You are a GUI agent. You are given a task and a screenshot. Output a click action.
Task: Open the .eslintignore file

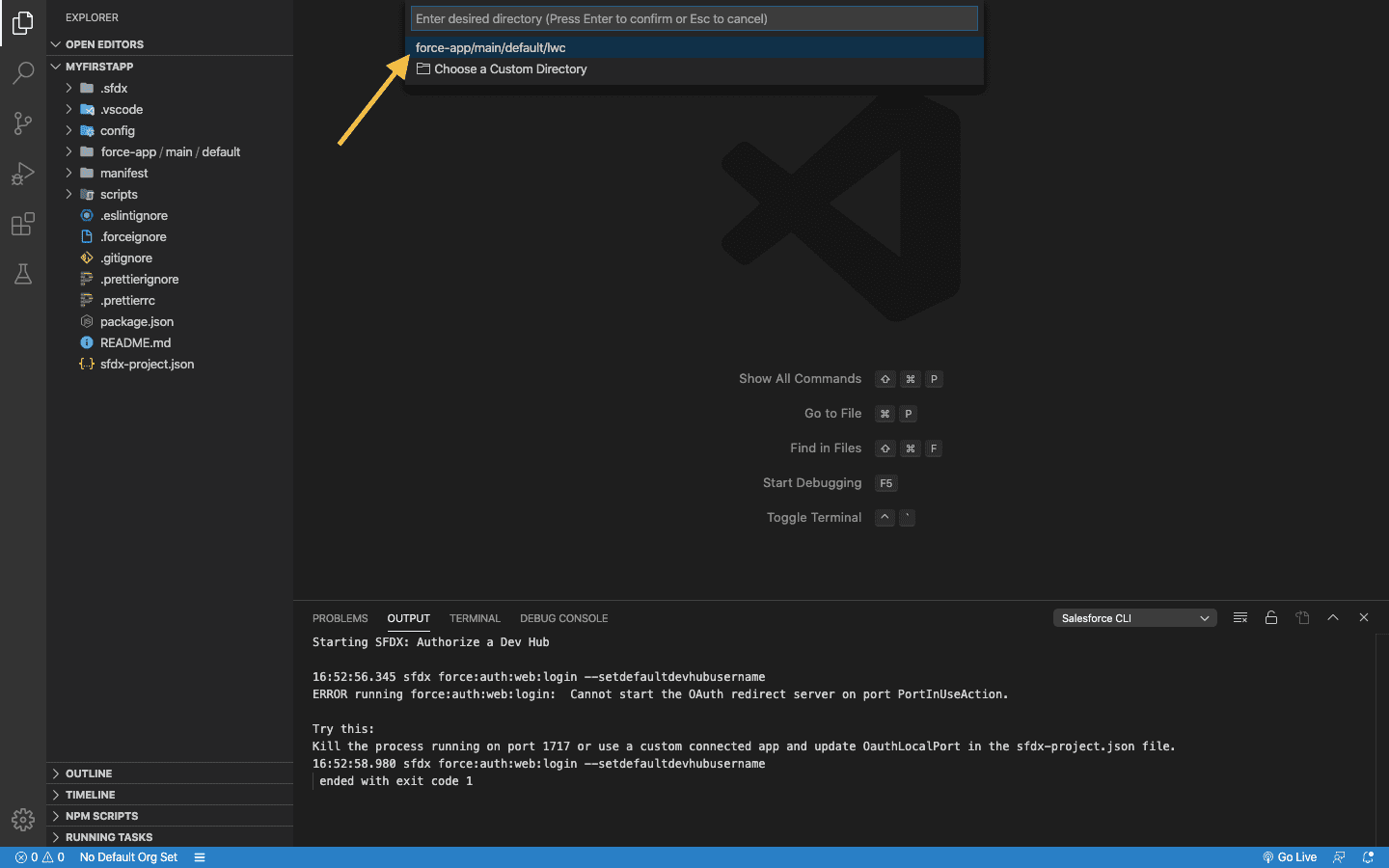[x=170, y=215]
